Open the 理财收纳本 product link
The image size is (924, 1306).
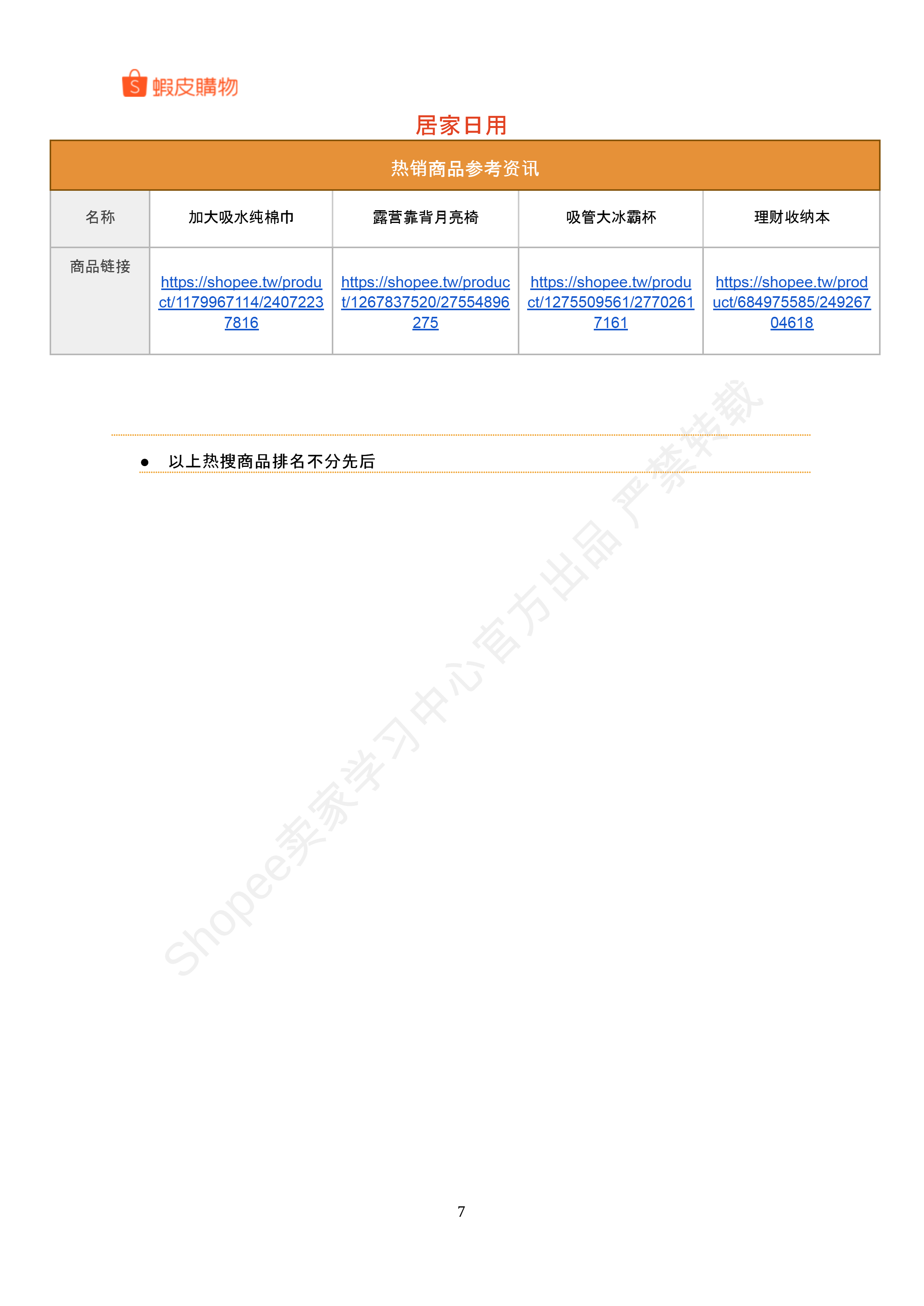coord(791,302)
